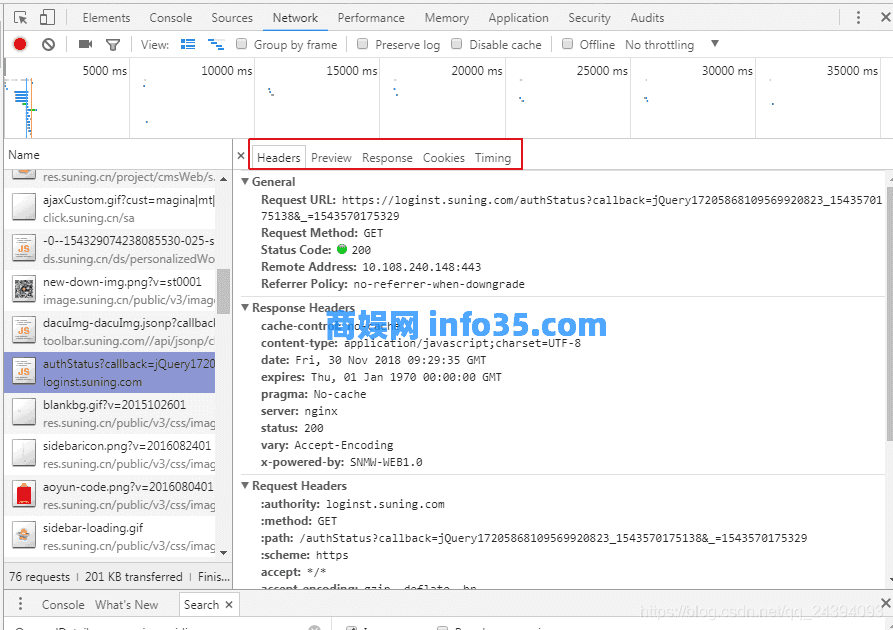Screen dimensions: 893x630
Task: Open the Response detail tab
Action: pyautogui.click(x=387, y=157)
